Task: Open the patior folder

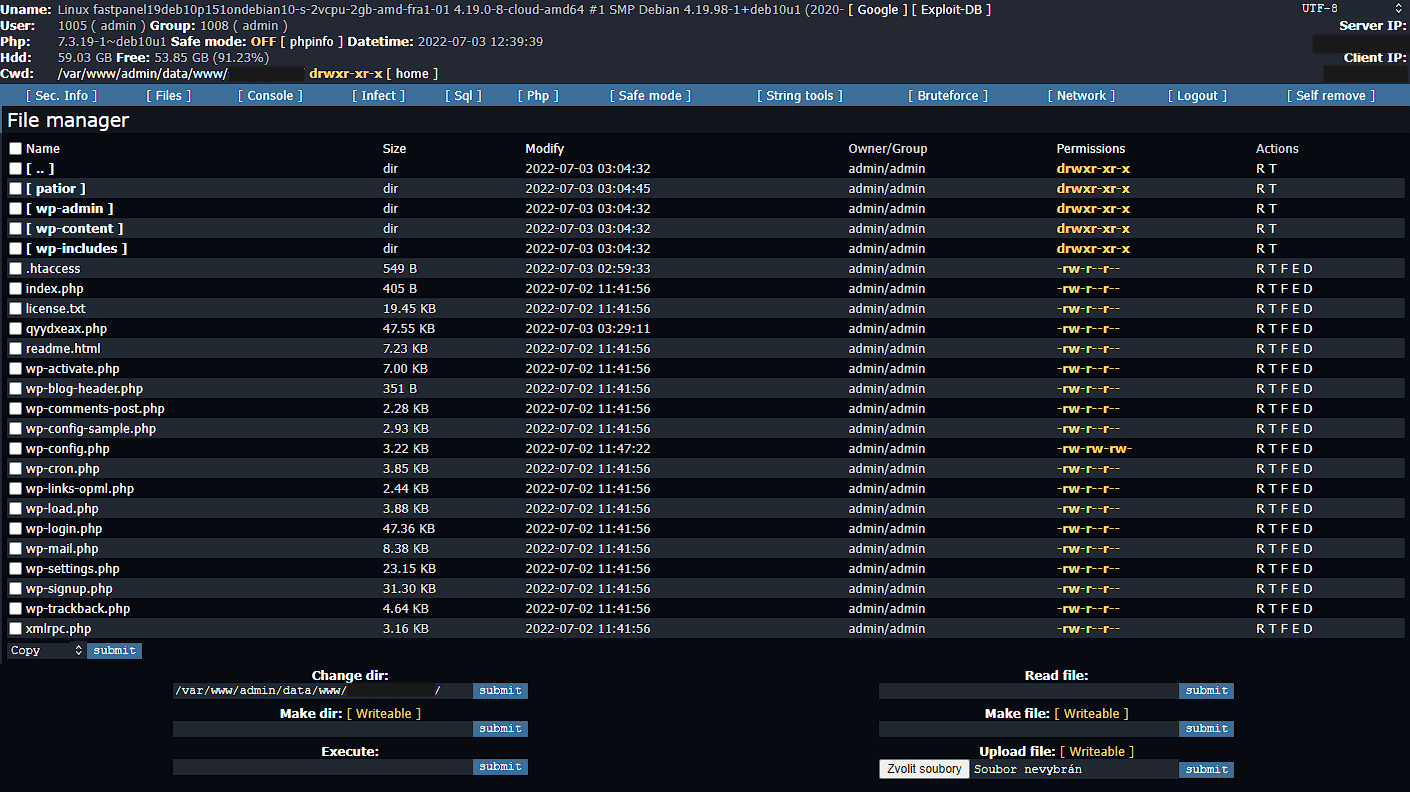Action: pos(56,189)
